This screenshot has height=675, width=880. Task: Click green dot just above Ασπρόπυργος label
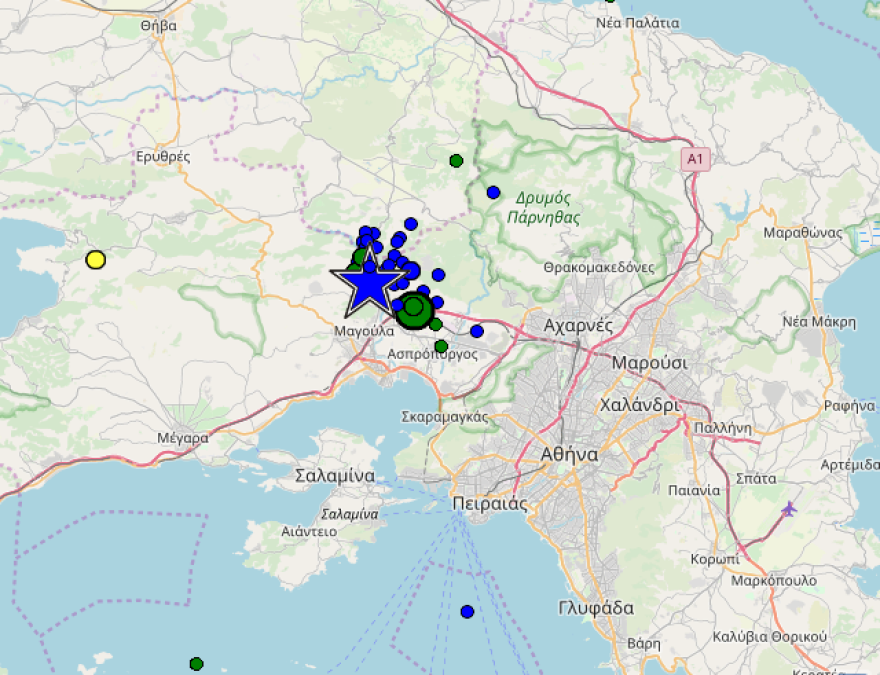coord(441,346)
